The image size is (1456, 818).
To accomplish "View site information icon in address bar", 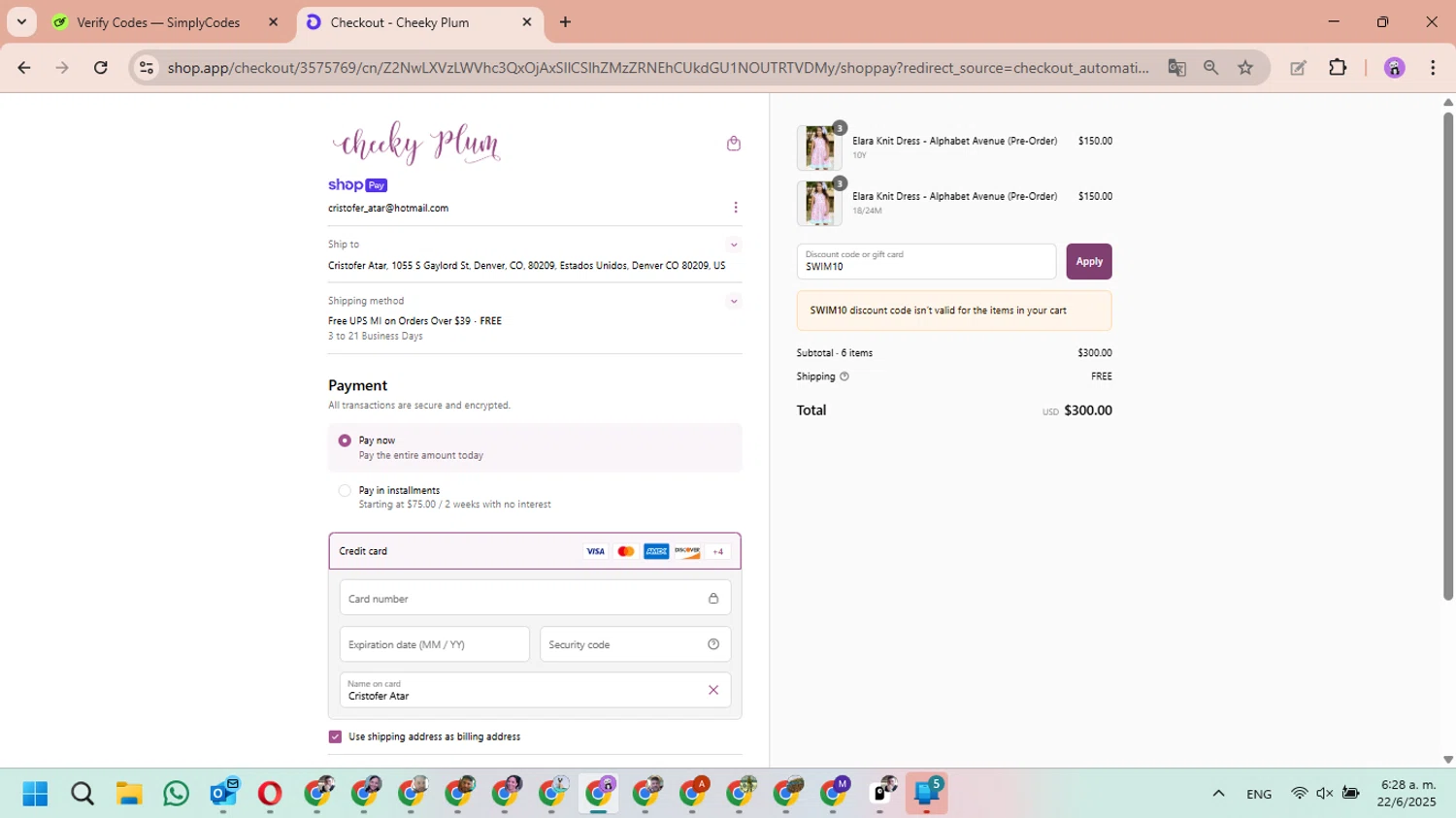I will (147, 68).
